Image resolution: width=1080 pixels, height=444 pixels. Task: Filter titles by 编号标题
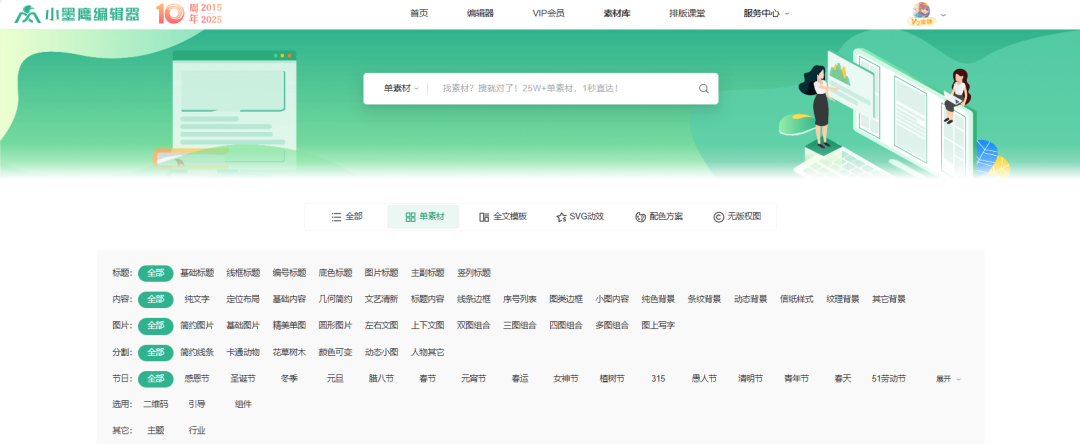coord(289,273)
